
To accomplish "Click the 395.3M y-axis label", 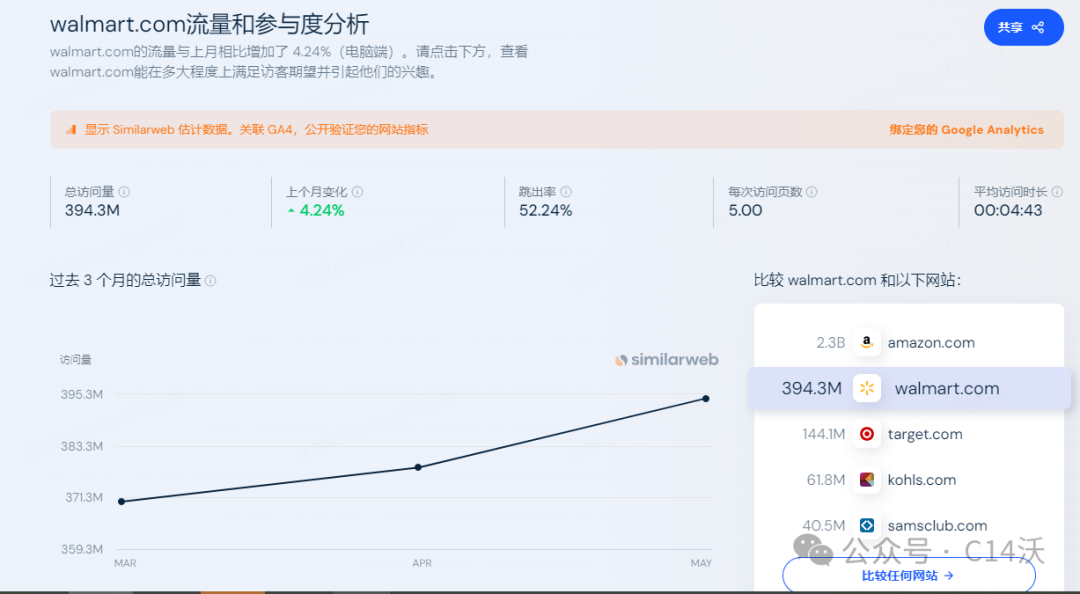I will click(x=81, y=394).
